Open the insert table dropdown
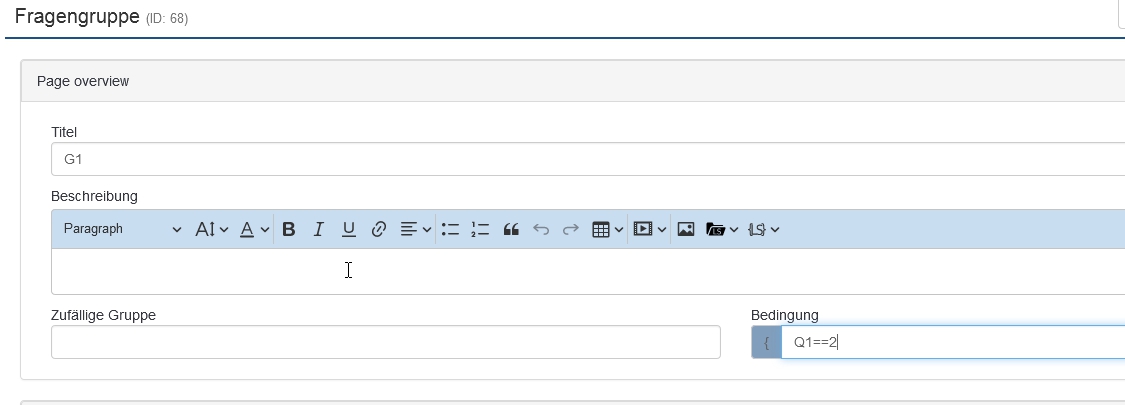Image resolution: width=1125 pixels, height=405 pixels. (x=608, y=229)
